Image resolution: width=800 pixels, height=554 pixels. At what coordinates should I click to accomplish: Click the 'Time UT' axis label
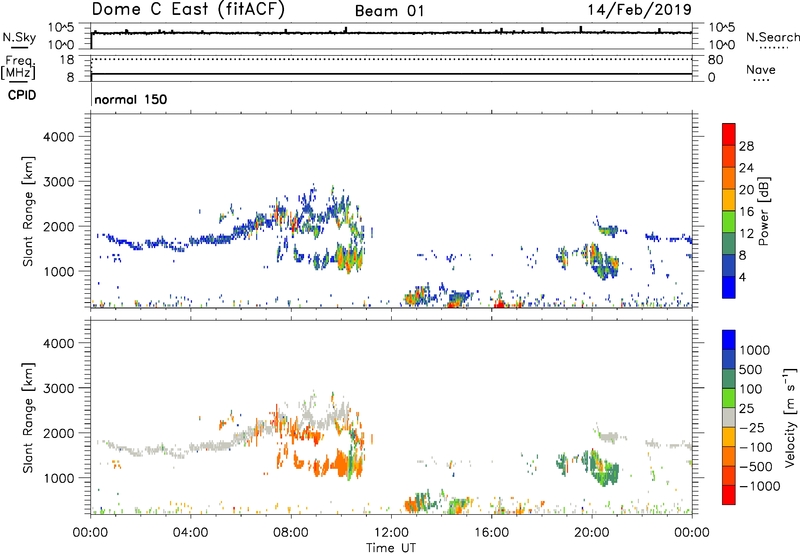coord(391,547)
